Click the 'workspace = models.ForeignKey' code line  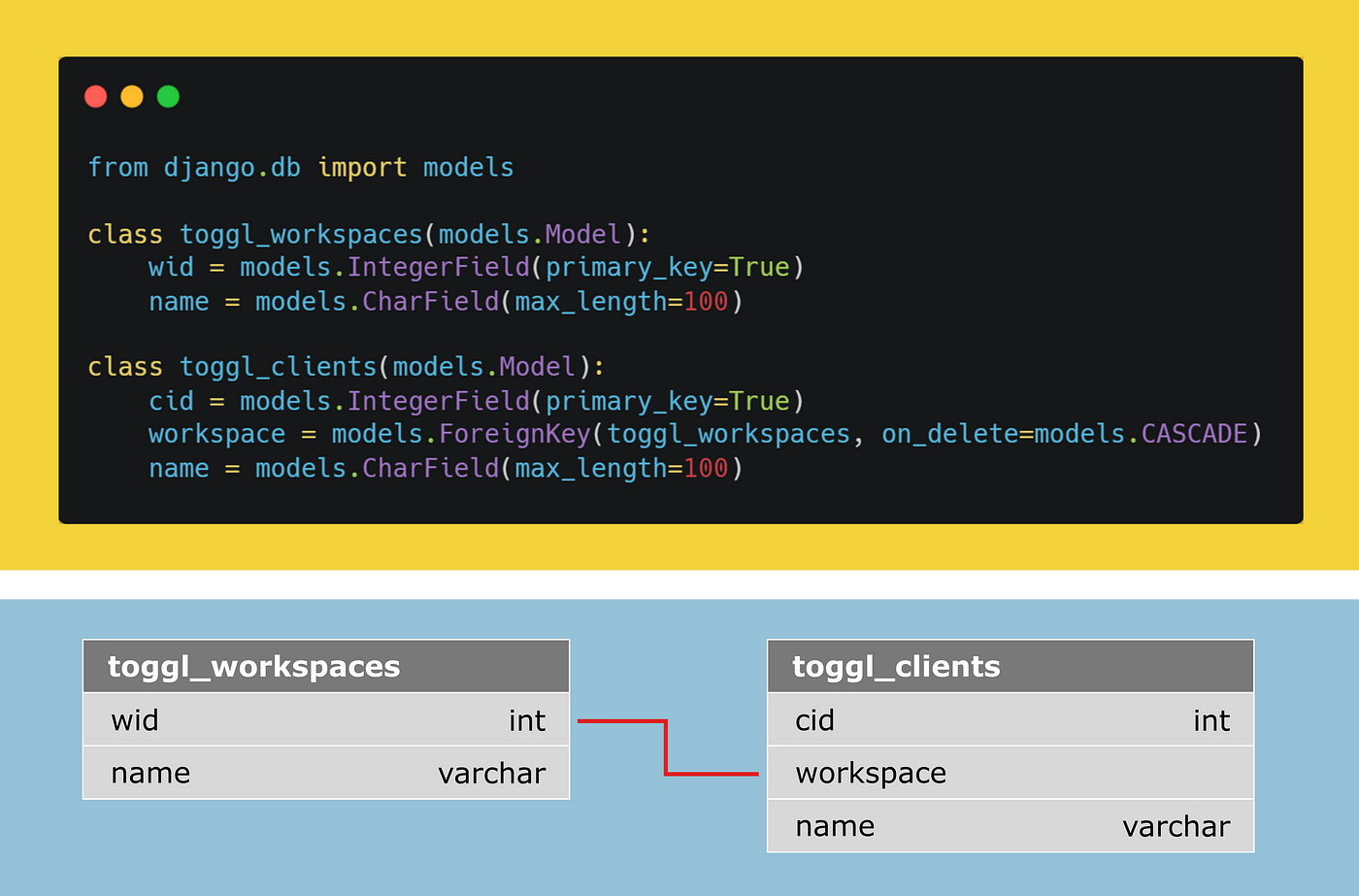pos(706,434)
